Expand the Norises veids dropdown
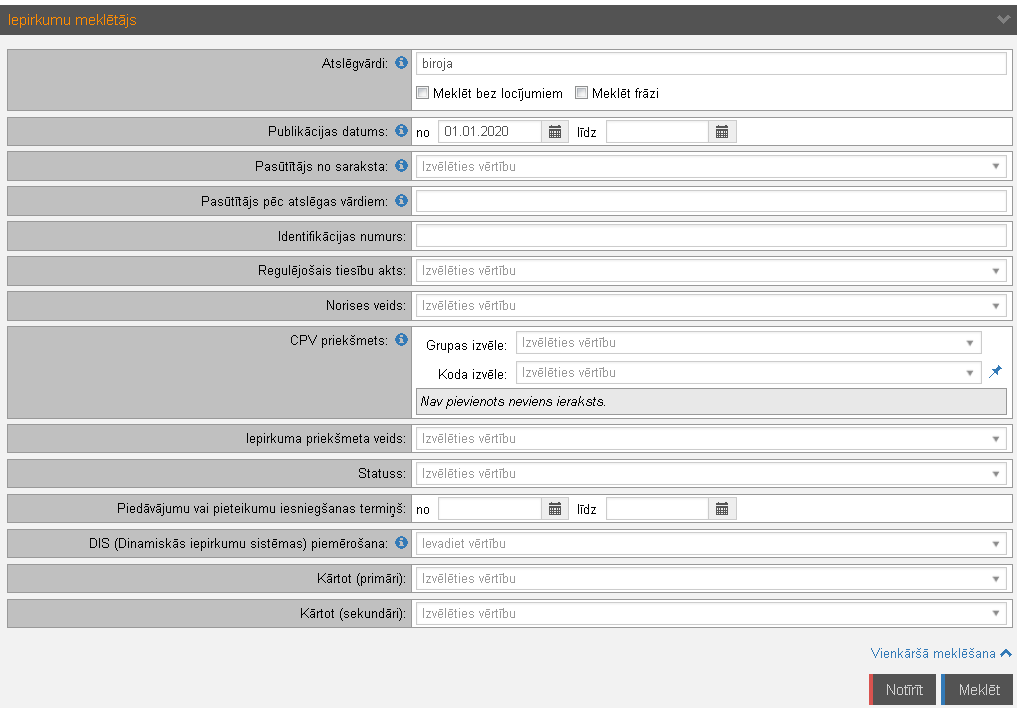This screenshot has width=1017, height=708. coord(710,306)
